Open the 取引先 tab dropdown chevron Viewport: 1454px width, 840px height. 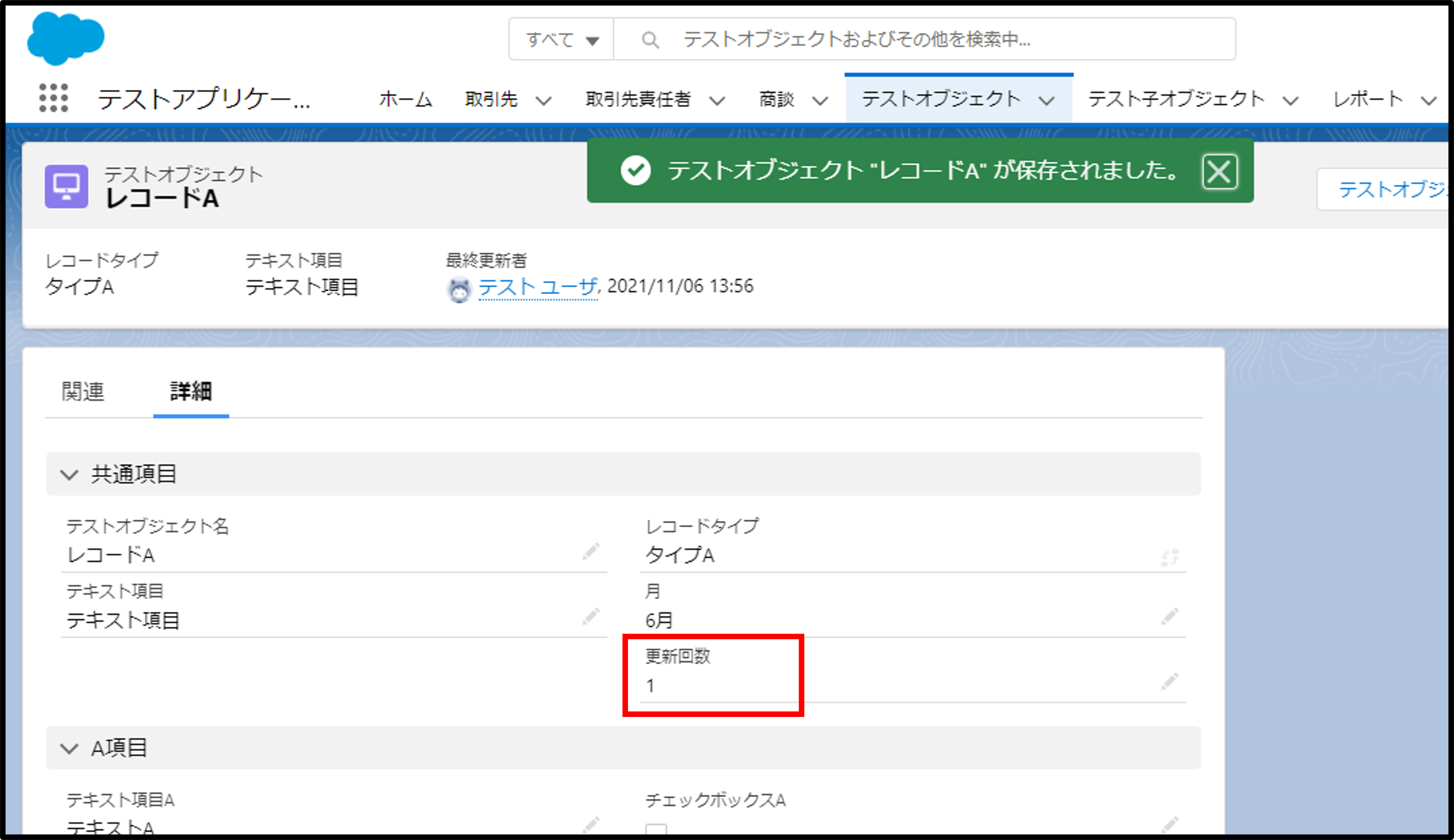(x=543, y=101)
